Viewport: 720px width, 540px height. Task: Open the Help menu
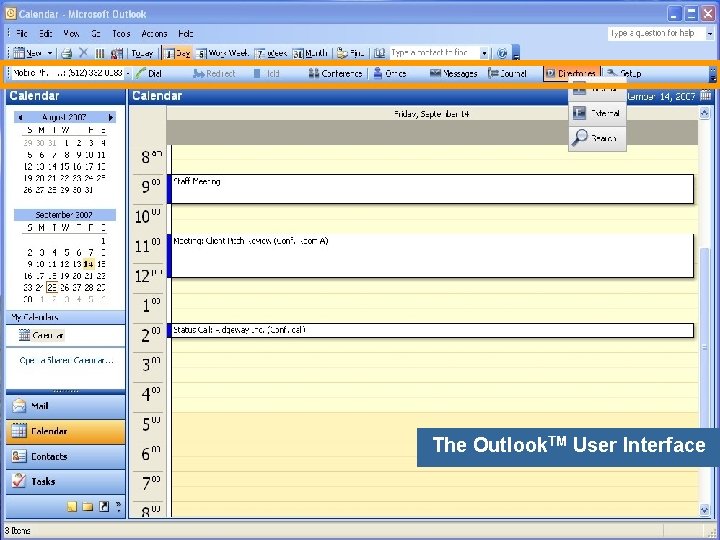(186, 34)
